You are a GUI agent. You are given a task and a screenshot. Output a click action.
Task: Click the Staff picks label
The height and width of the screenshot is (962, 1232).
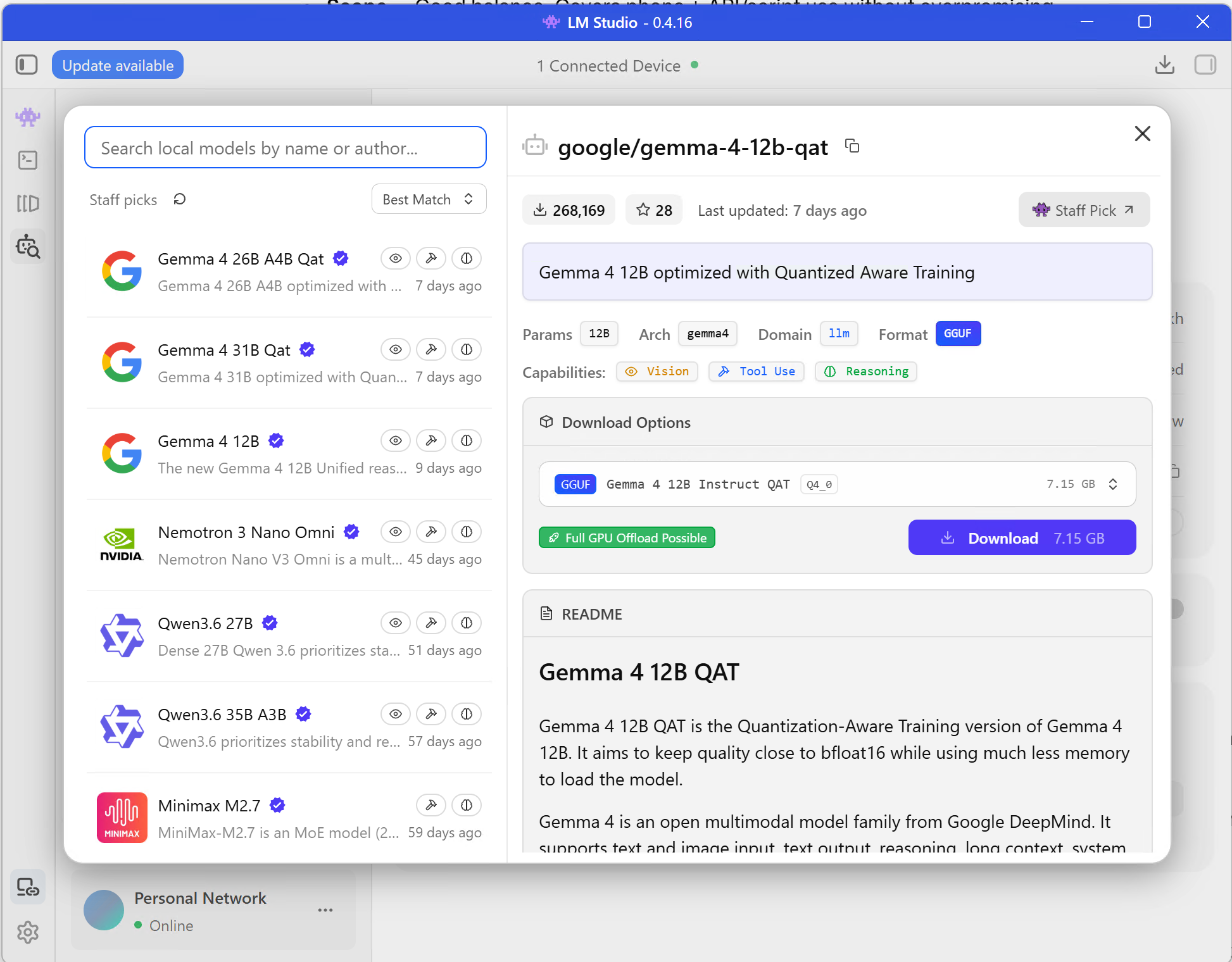[x=123, y=199]
